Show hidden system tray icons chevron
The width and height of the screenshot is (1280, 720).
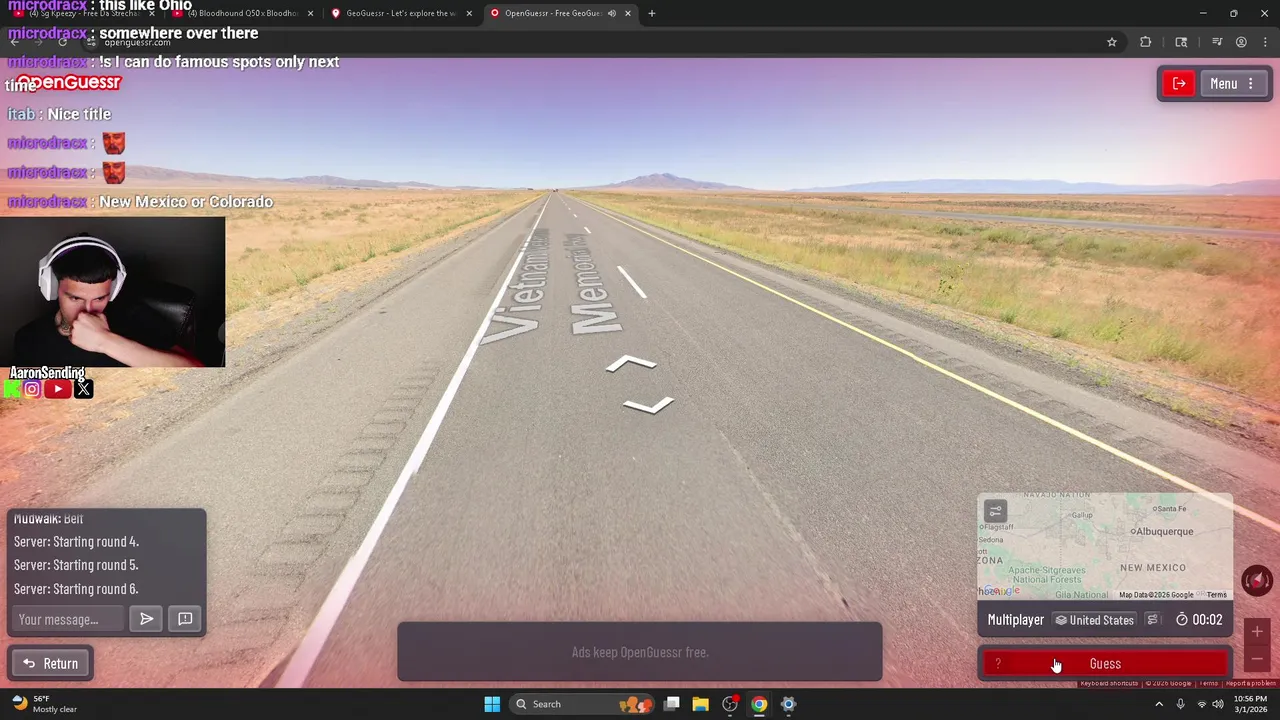click(1159, 704)
